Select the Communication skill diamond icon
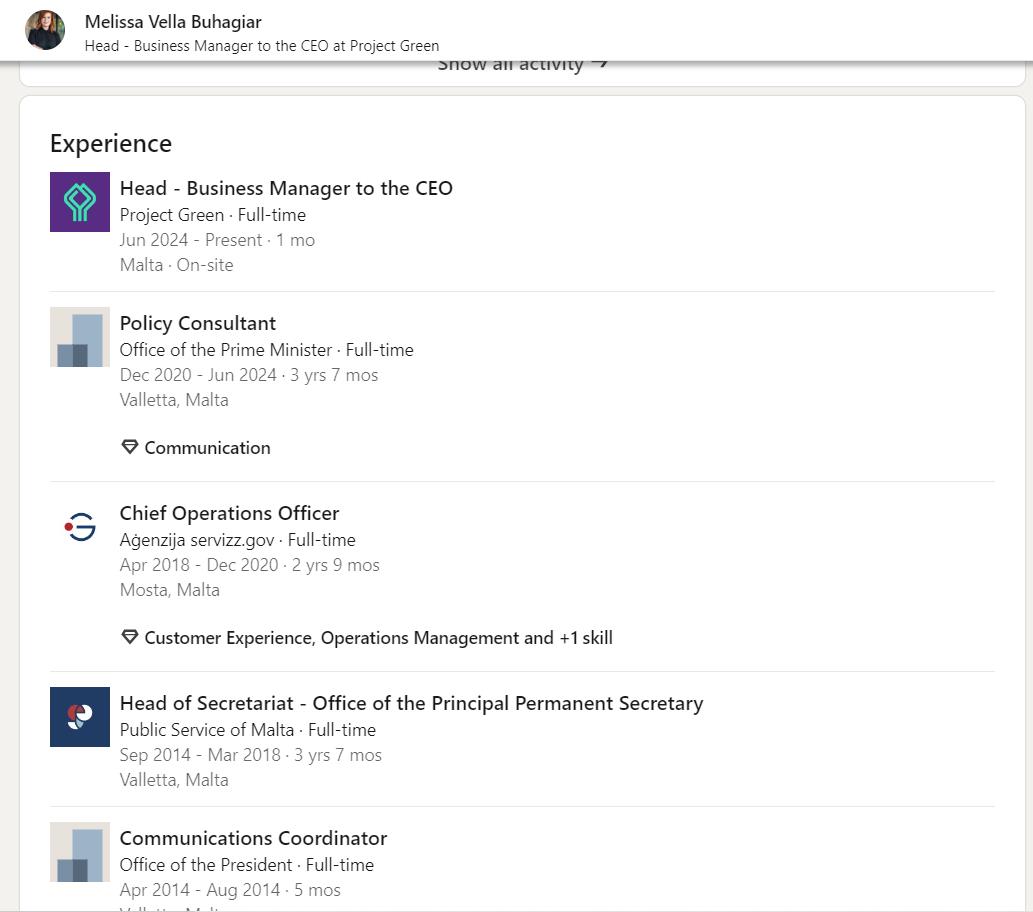1033x912 pixels. (x=130, y=447)
